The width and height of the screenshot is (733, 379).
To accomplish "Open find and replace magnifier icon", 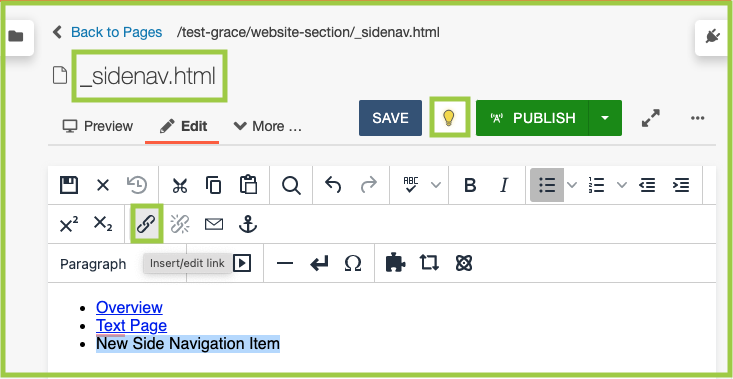I will [x=291, y=186].
